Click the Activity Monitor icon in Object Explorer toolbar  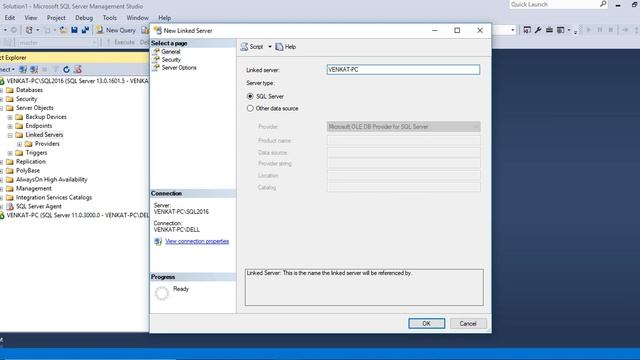[x=78, y=69]
